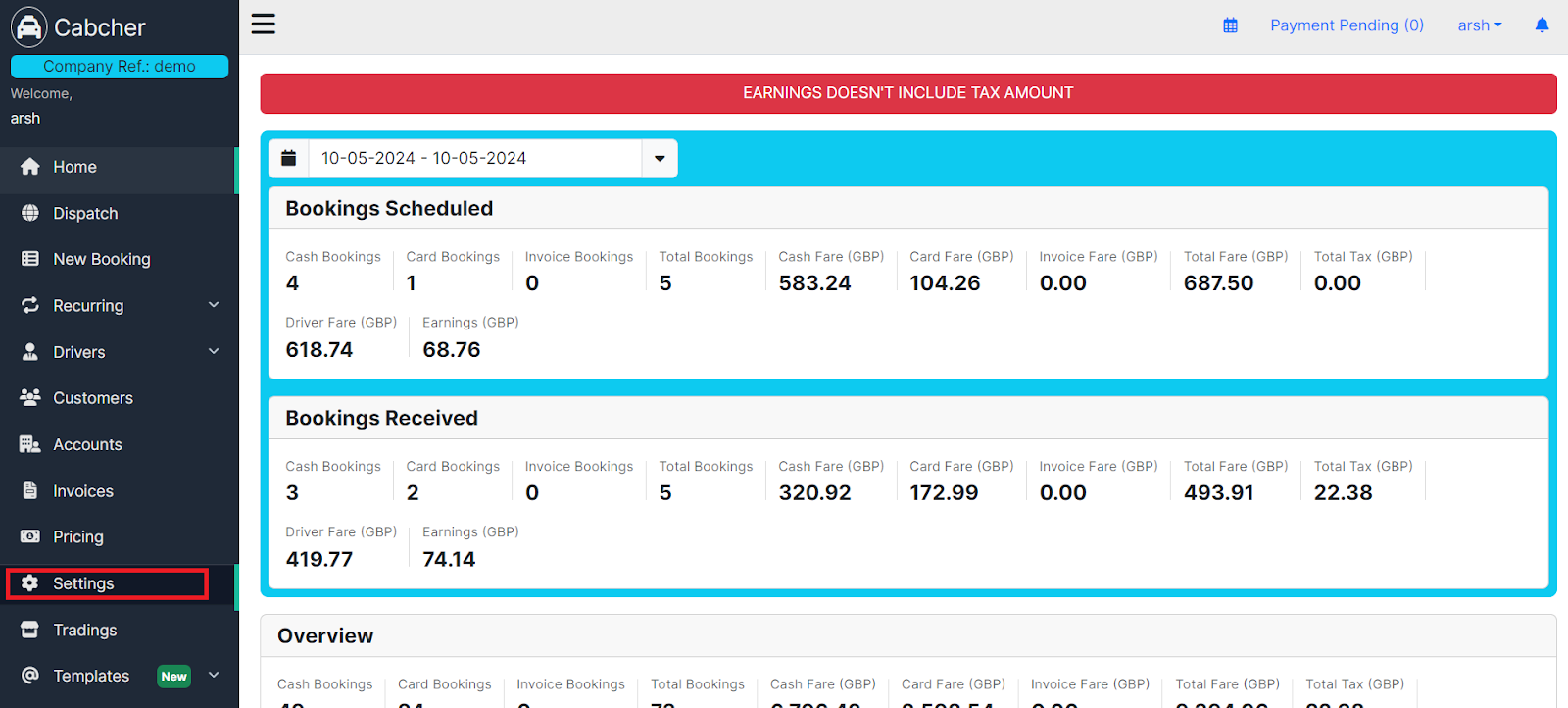Click scheduled Cash Bookings count 4
Image resolution: width=1568 pixels, height=708 pixels.
tap(292, 282)
